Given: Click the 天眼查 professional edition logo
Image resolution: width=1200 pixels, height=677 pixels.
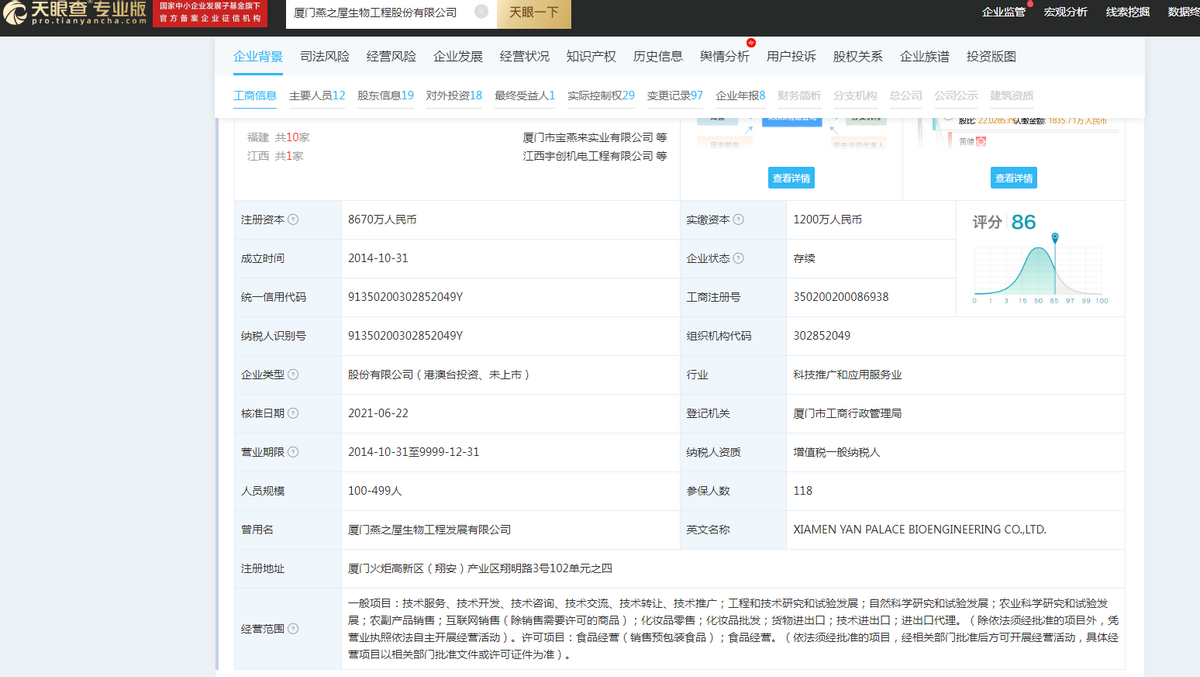Looking at the screenshot, I should pos(75,13).
